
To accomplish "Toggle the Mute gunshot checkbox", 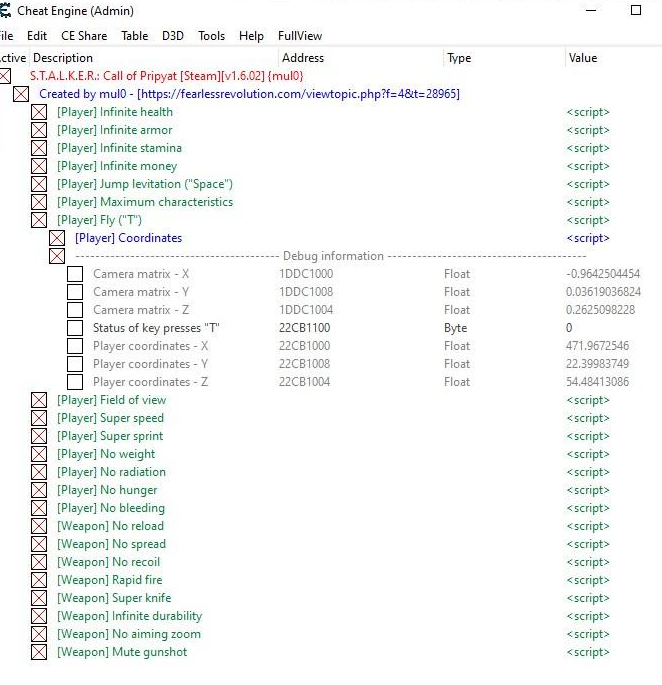I will [x=39, y=652].
